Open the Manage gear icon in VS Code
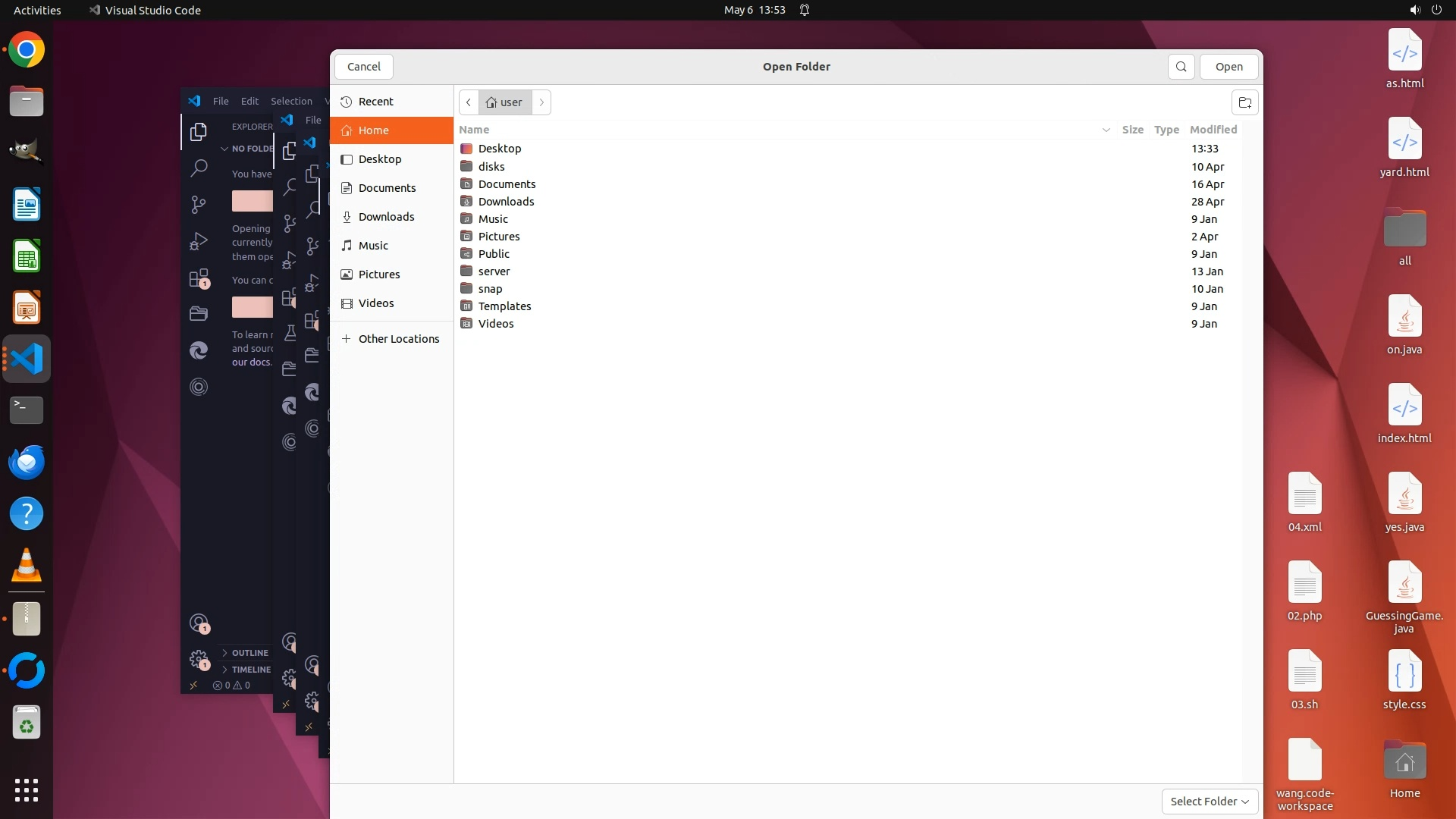Screen dimensions: 1456x819 click(199, 659)
